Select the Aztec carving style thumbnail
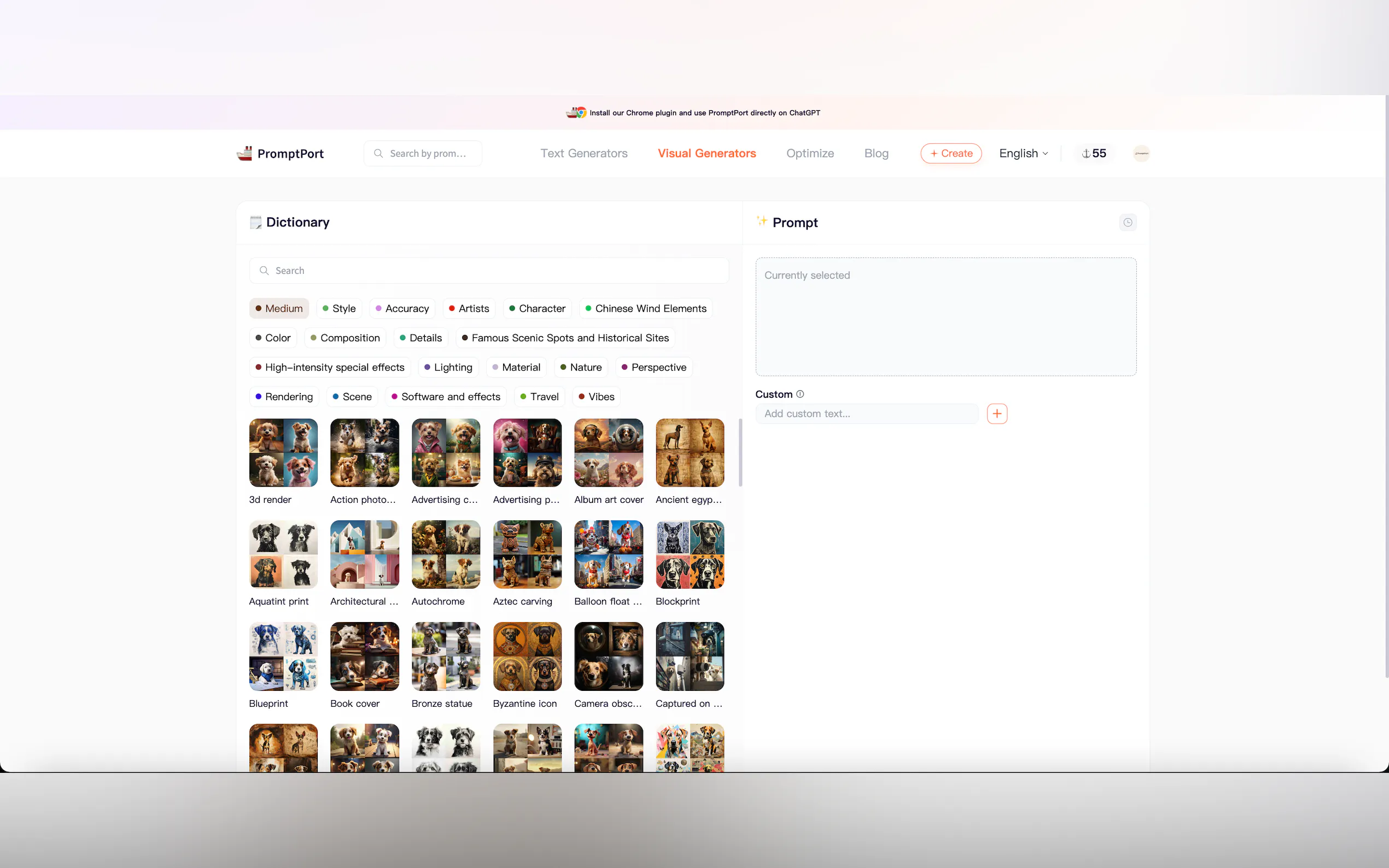 527,555
